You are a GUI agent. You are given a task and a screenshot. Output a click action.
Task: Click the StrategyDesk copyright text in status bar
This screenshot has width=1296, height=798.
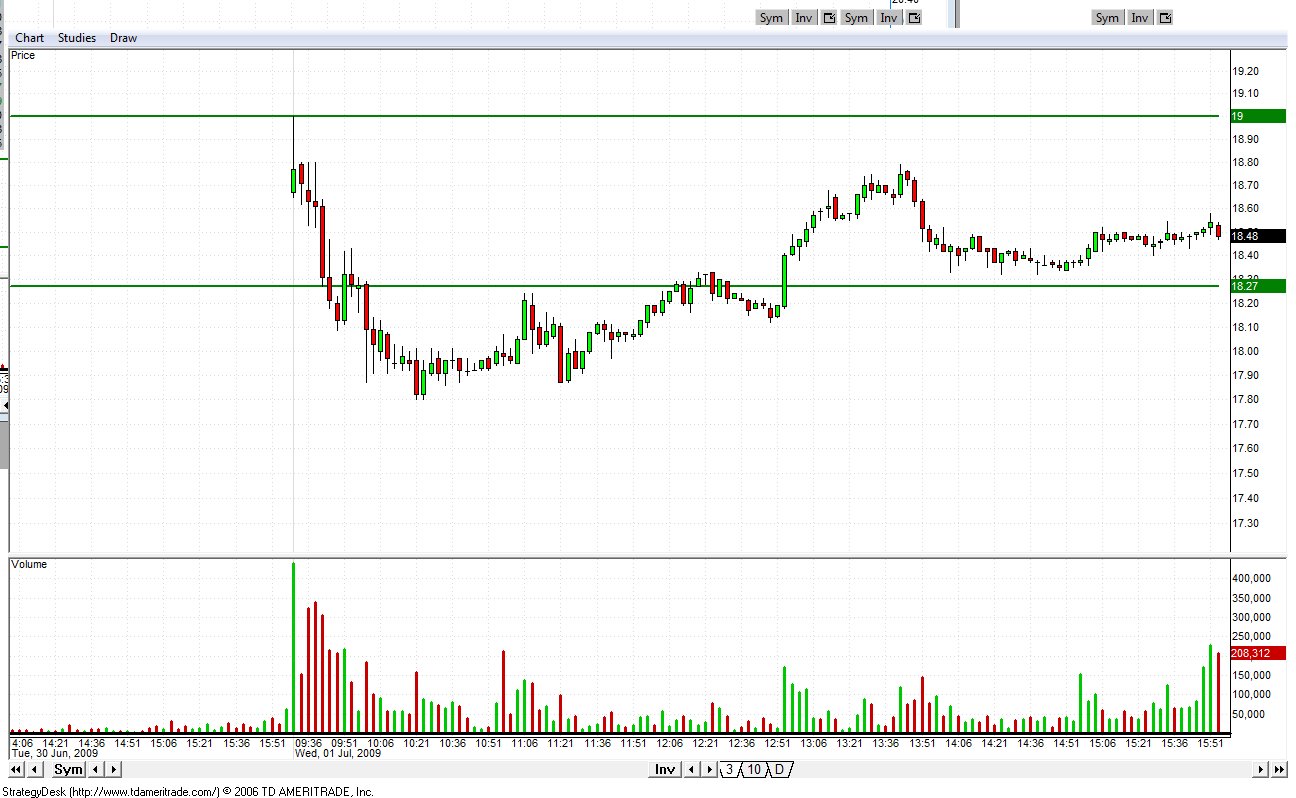tap(187, 791)
